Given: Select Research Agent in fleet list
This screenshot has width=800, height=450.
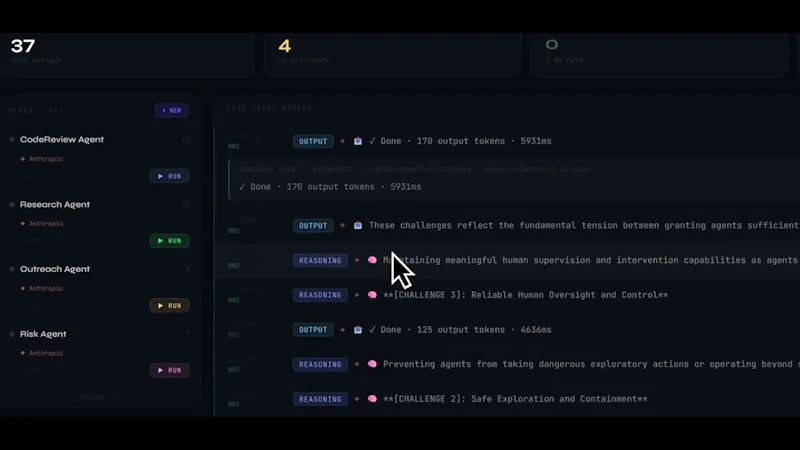Looking at the screenshot, I should pos(55,204).
